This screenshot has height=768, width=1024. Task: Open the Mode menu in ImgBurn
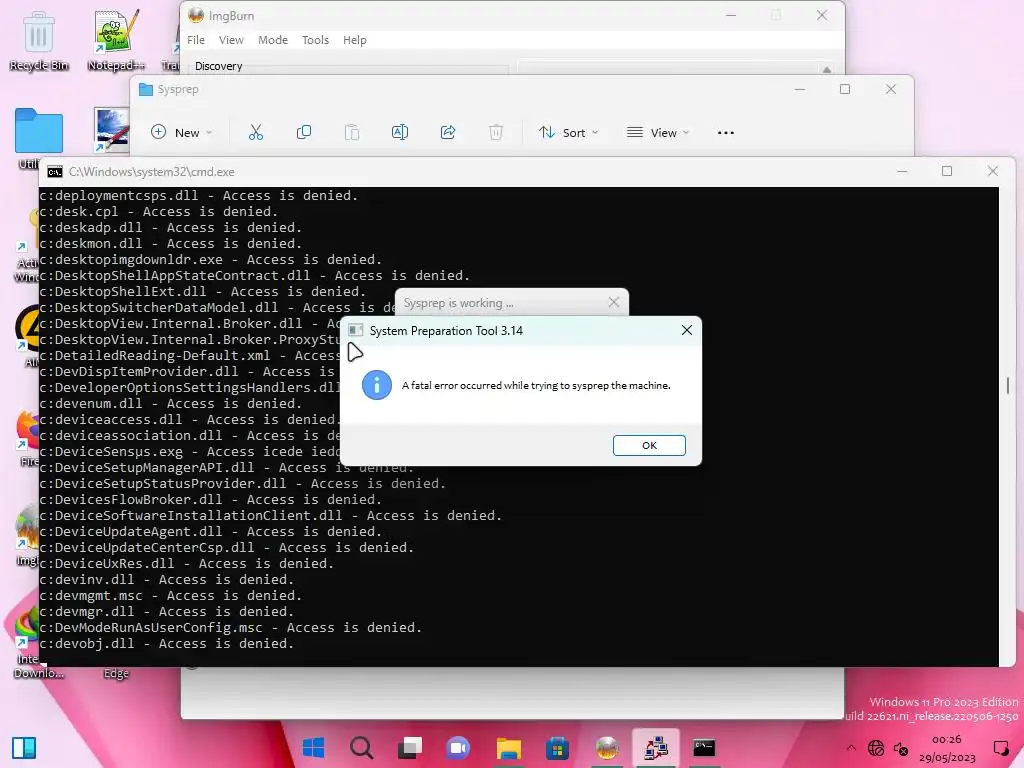click(273, 40)
